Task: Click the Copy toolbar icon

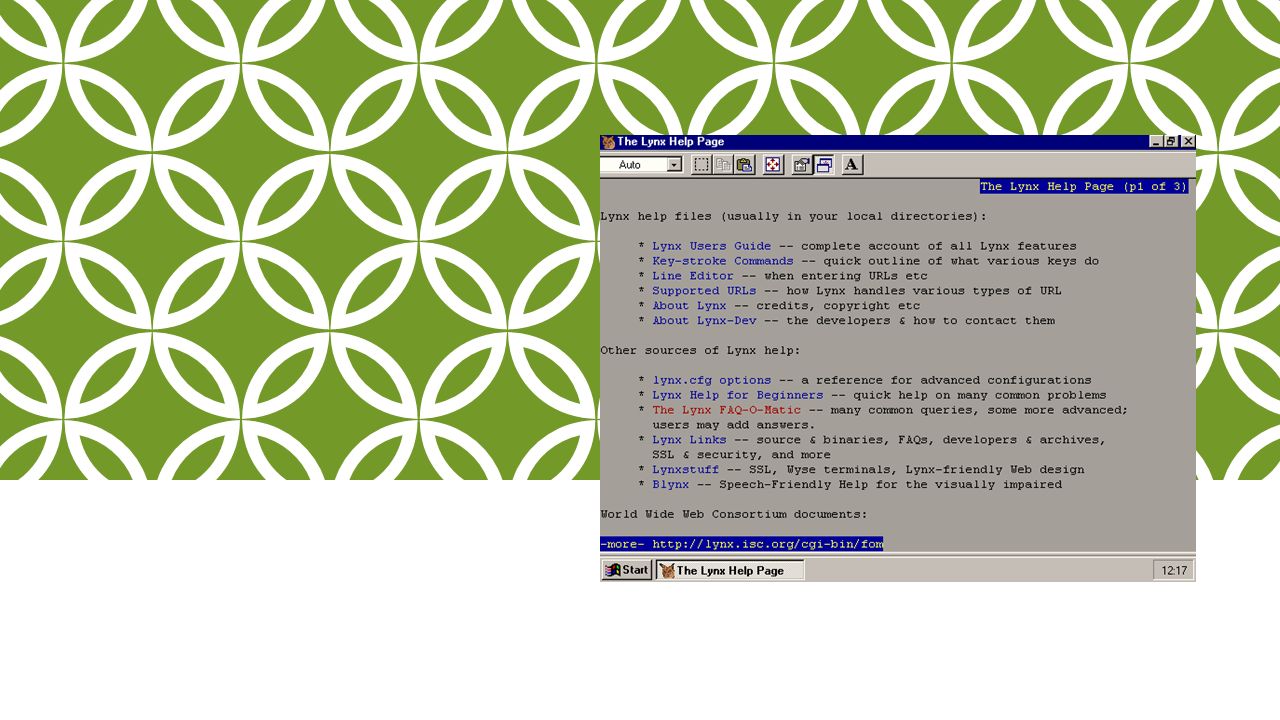Action: tap(723, 165)
